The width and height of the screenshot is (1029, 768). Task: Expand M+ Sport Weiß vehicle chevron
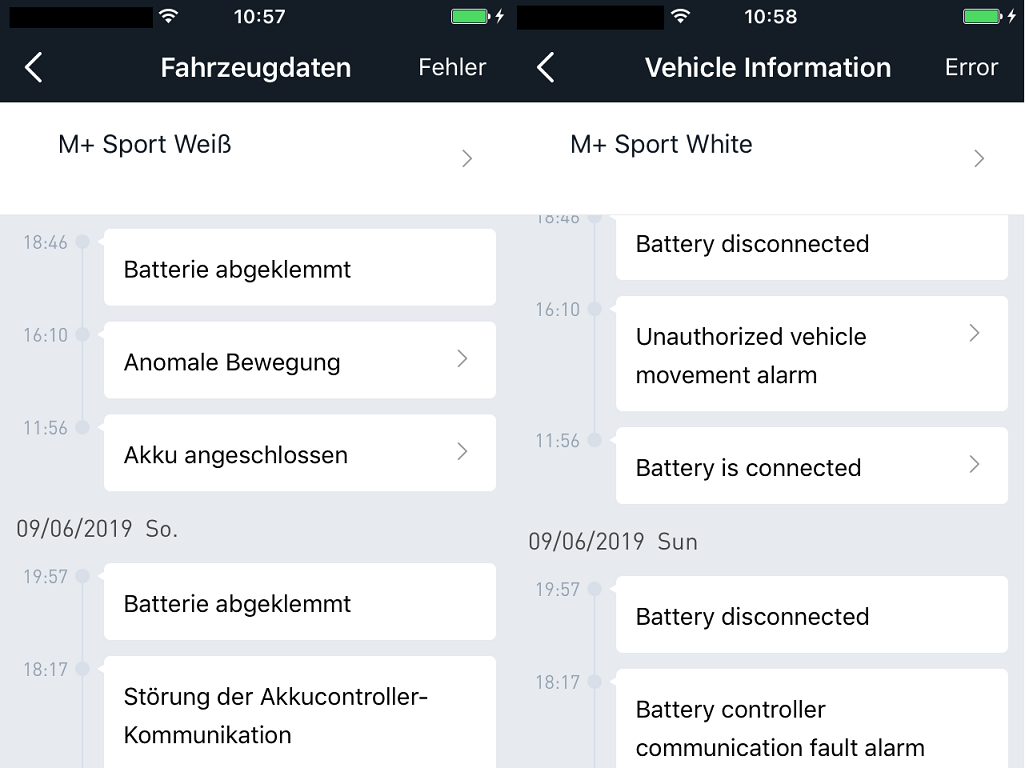(467, 158)
